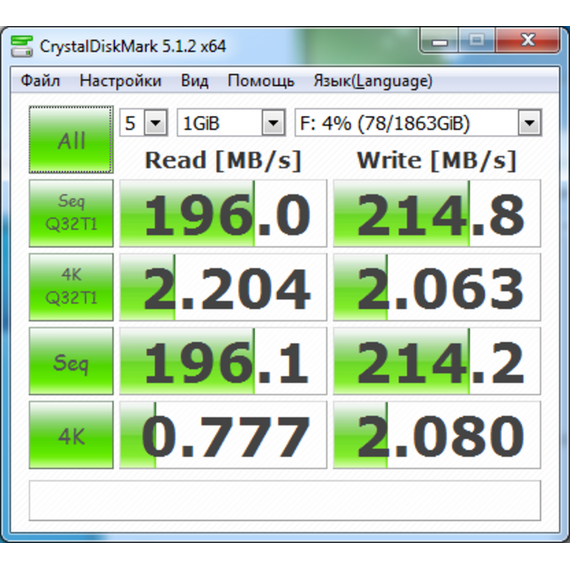Open the Вид menu

pos(194,80)
